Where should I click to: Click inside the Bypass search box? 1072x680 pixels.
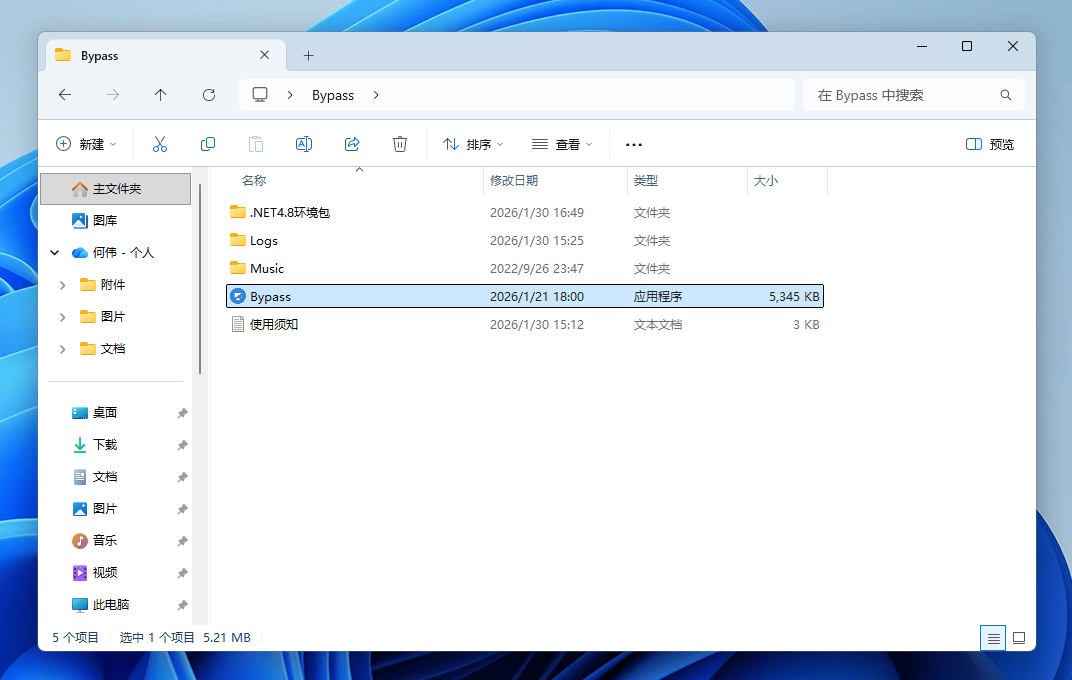coord(905,94)
